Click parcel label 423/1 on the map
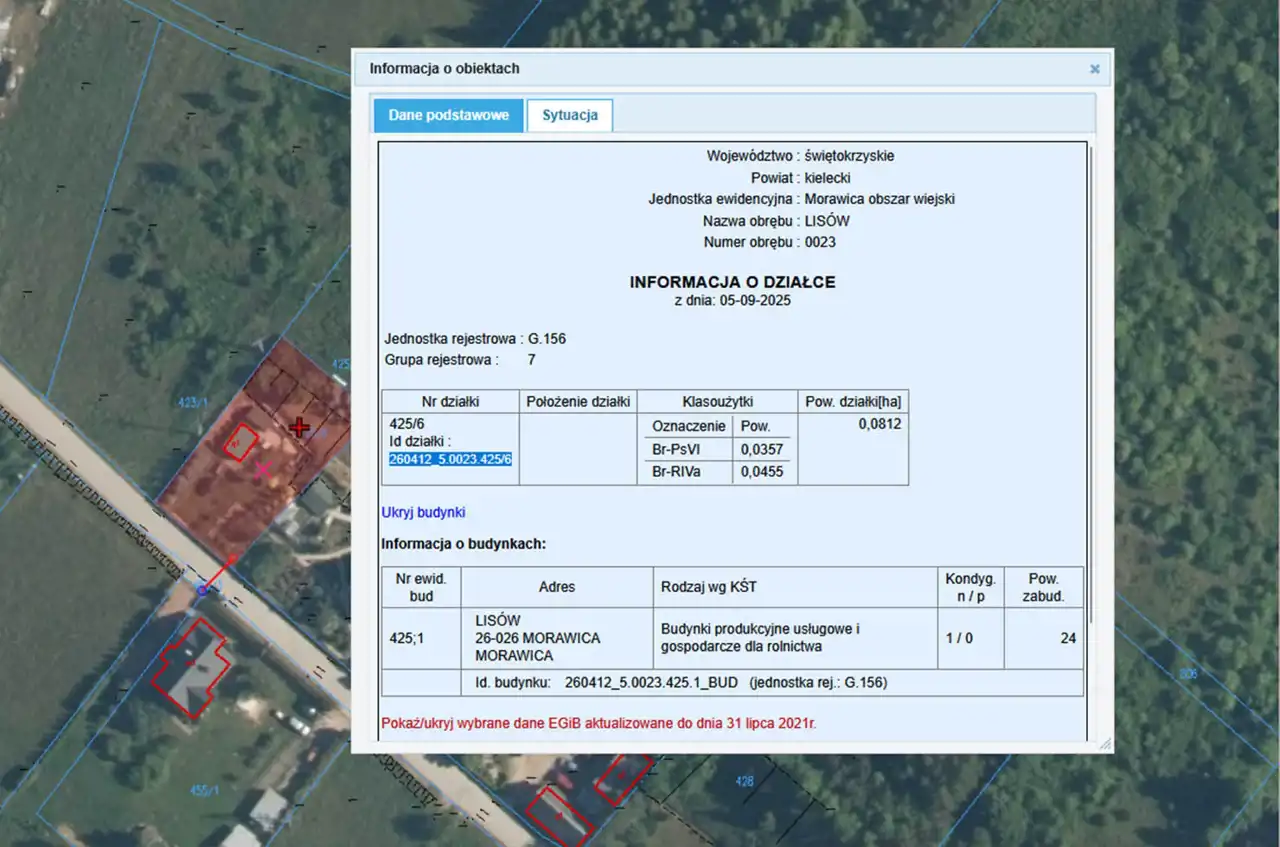Screen dimensions: 1280x847 (x=192, y=404)
